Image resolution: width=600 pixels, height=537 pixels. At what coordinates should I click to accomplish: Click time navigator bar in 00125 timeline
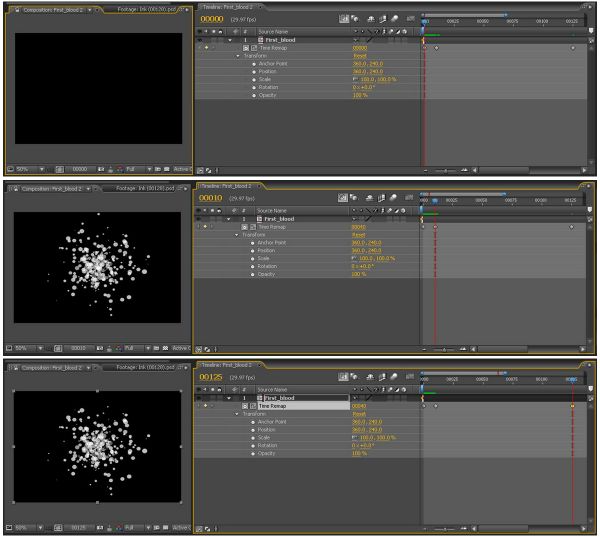click(464, 372)
